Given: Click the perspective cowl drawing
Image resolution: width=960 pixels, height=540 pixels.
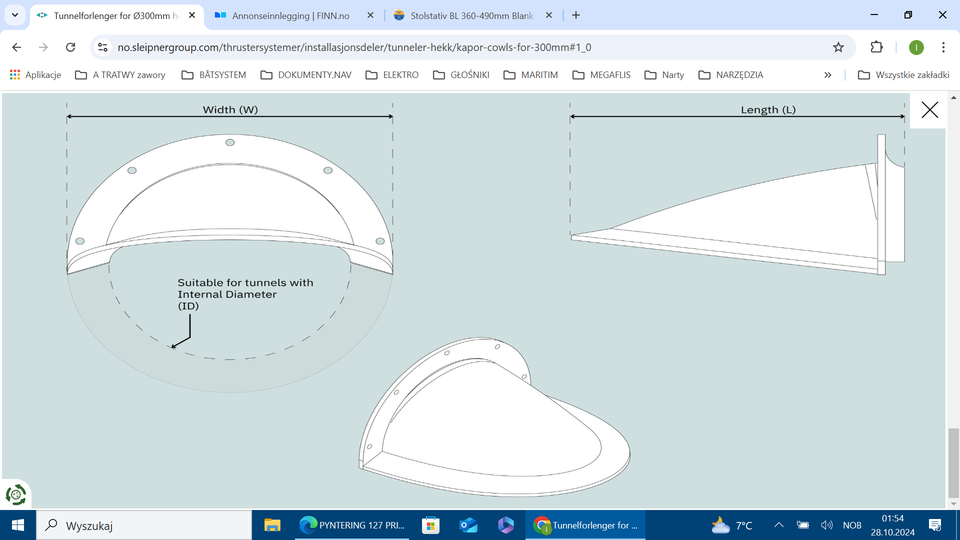Looking at the screenshot, I should tap(493, 418).
